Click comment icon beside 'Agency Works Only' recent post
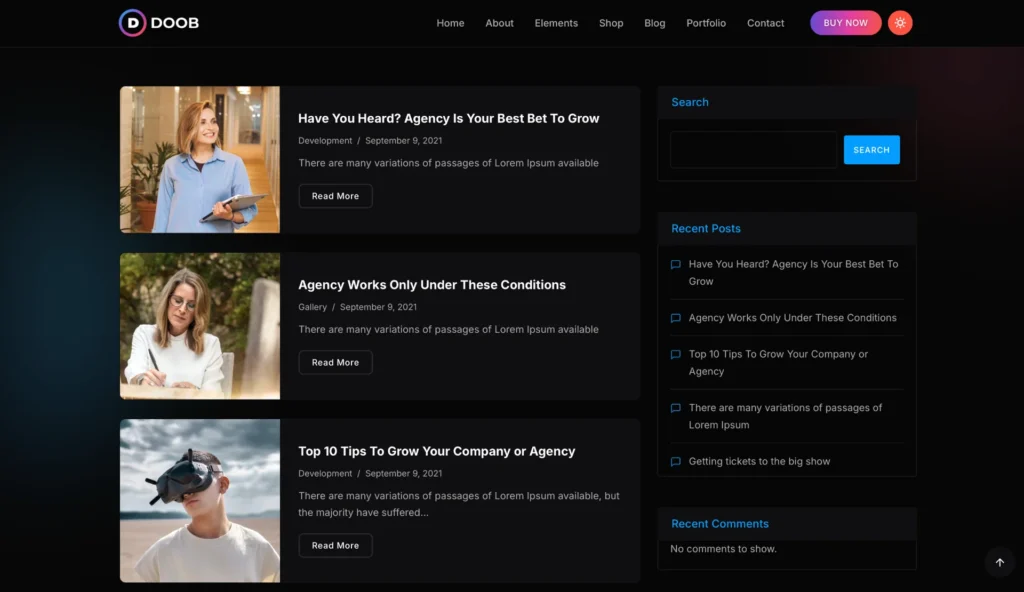Screen dimensions: 1024x592 [676, 318]
